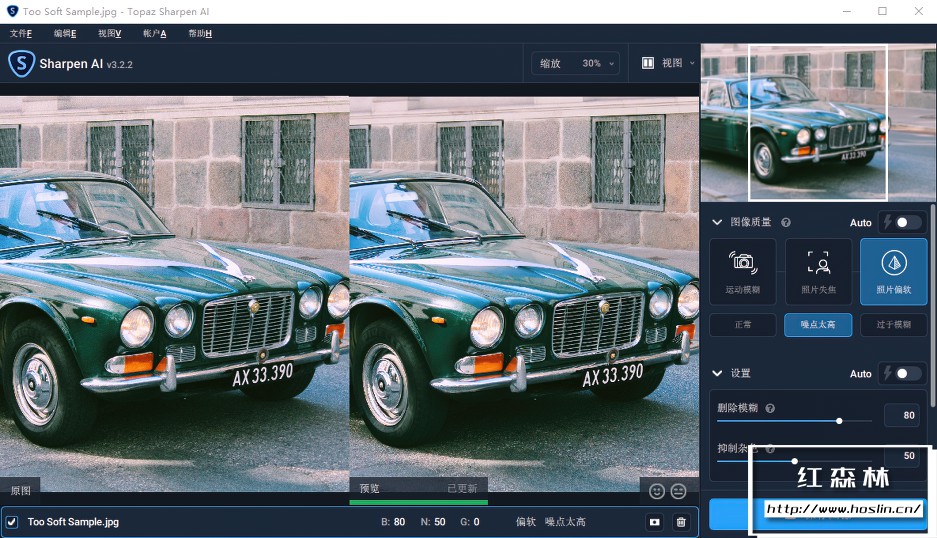The image size is (937, 538).
Task: Click the G: 0 value in the file row
Action: (x=470, y=522)
